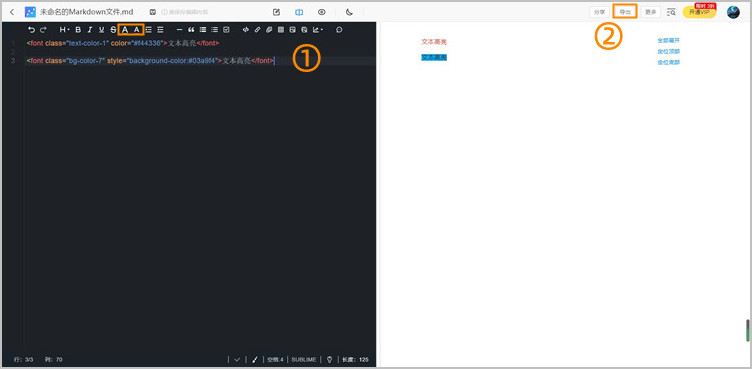
Task: Open the chart insert dropdown
Action: pyautogui.click(x=317, y=30)
